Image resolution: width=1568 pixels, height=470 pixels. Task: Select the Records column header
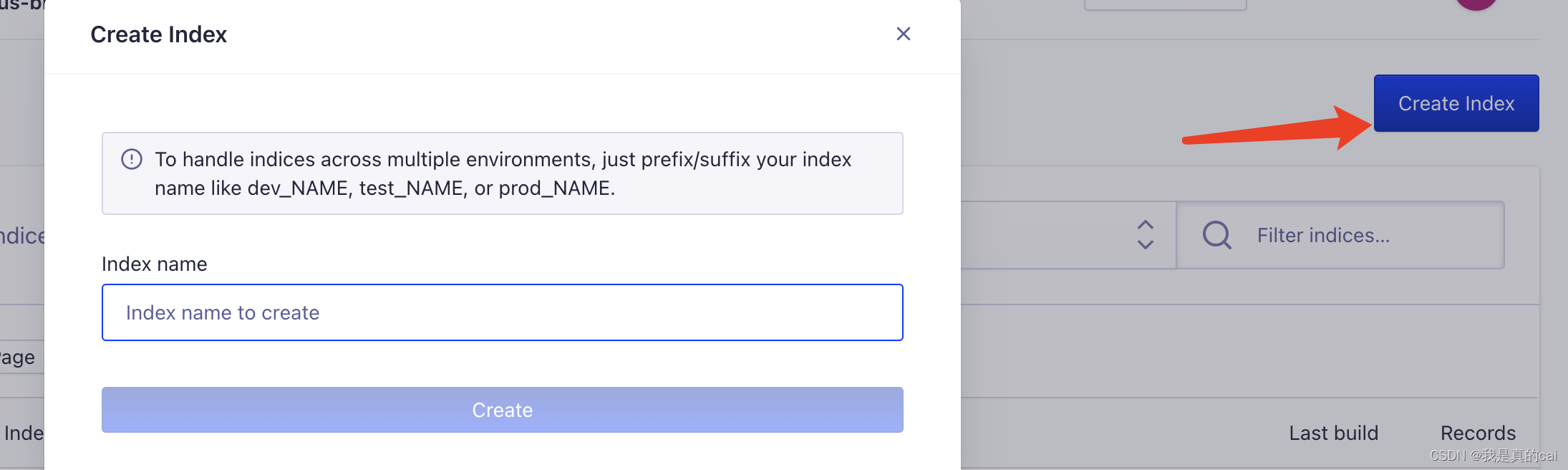tap(1478, 433)
